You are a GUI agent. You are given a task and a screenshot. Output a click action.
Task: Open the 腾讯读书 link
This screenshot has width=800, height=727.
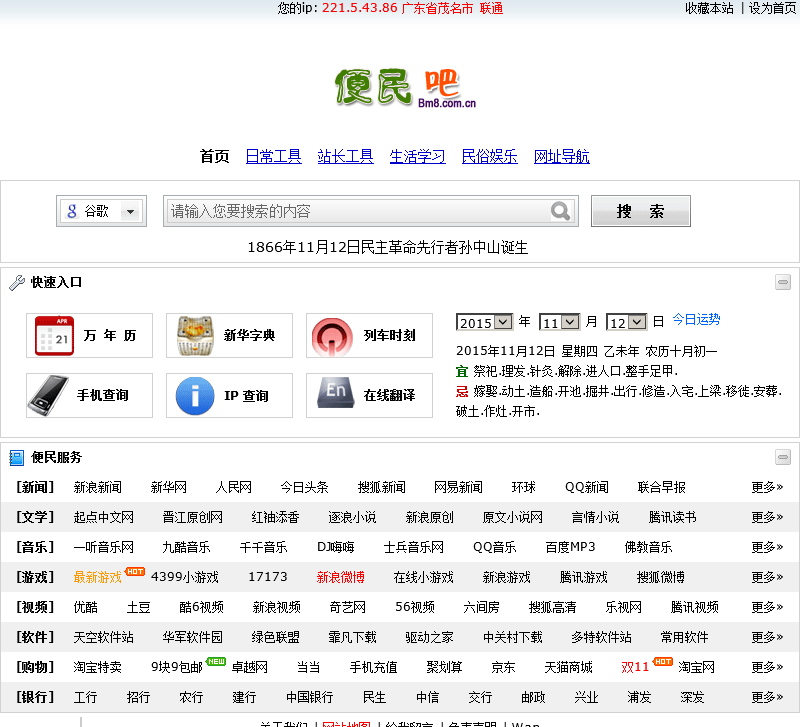pyautogui.click(x=672, y=517)
